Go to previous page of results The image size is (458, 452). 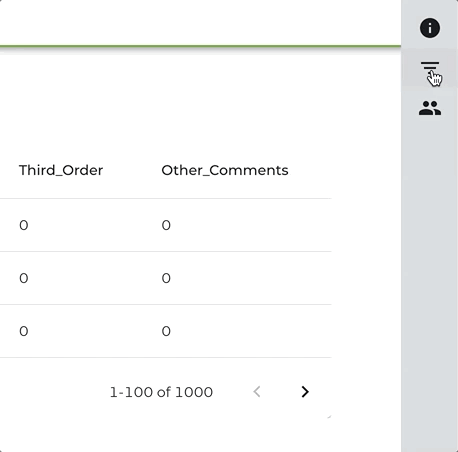pyautogui.click(x=257, y=392)
